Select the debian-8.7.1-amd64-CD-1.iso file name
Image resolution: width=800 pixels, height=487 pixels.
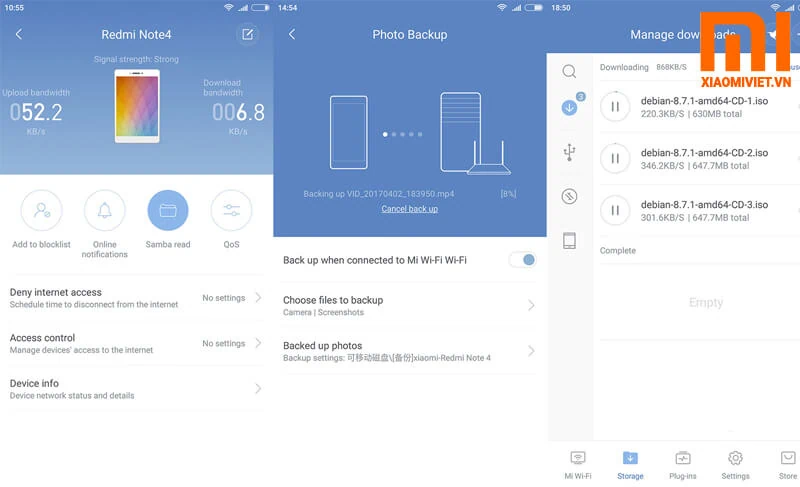(704, 100)
